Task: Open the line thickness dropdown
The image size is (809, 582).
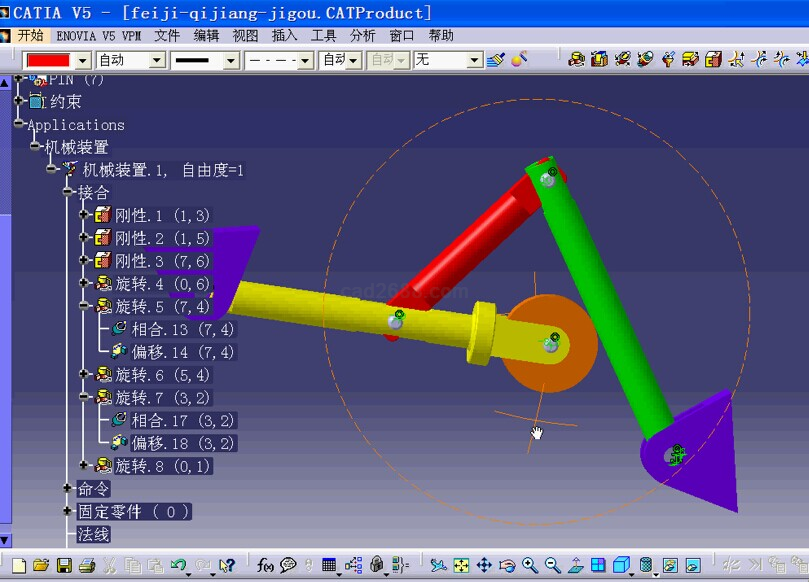Action: (231, 60)
